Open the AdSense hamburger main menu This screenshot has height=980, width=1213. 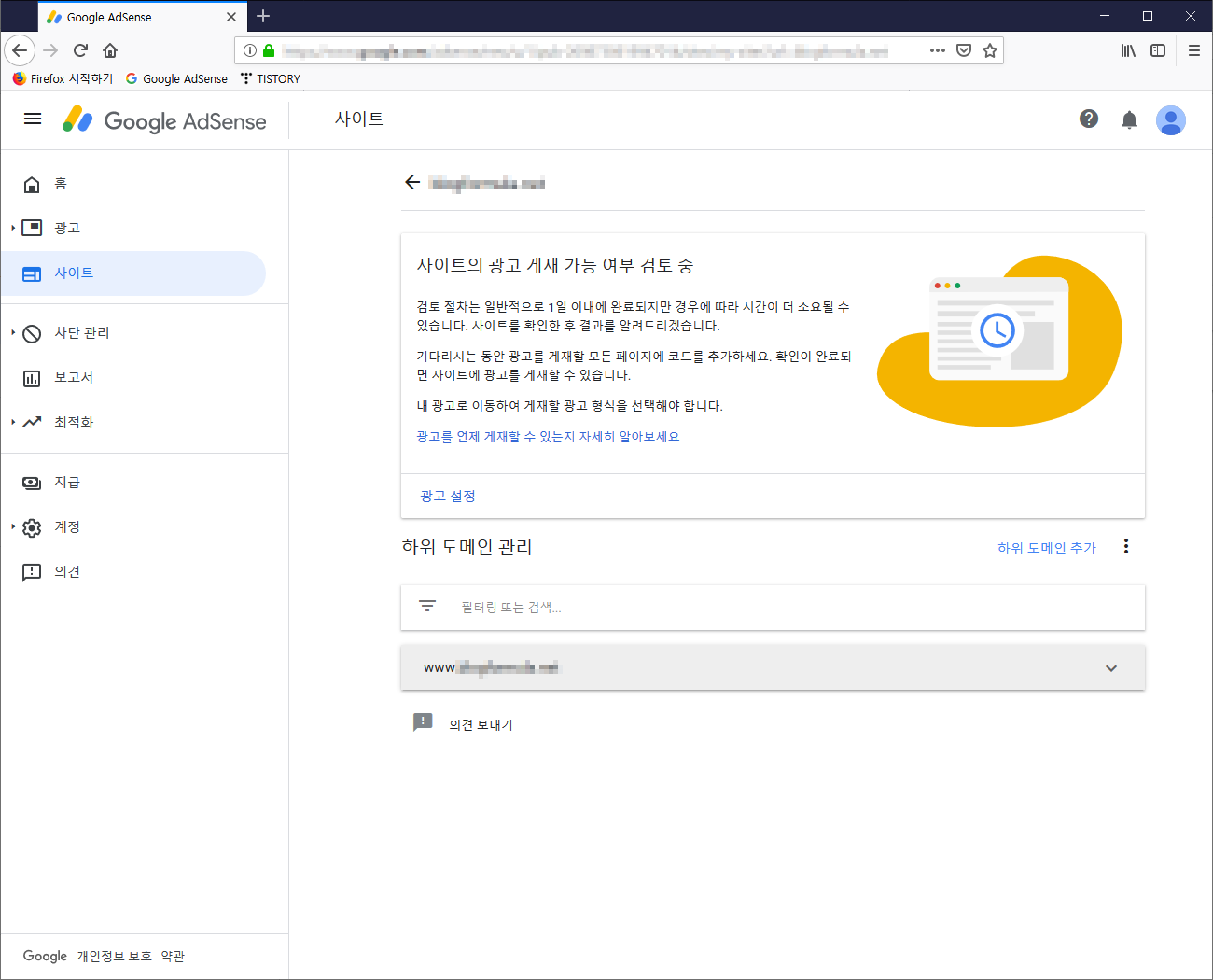(x=33, y=119)
